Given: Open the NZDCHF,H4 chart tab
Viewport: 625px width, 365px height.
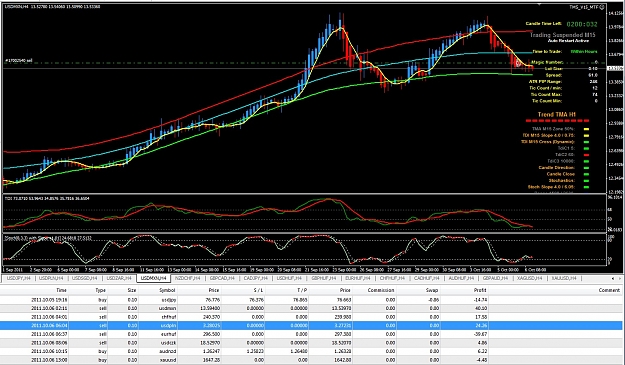Looking at the screenshot, I should point(187,278).
